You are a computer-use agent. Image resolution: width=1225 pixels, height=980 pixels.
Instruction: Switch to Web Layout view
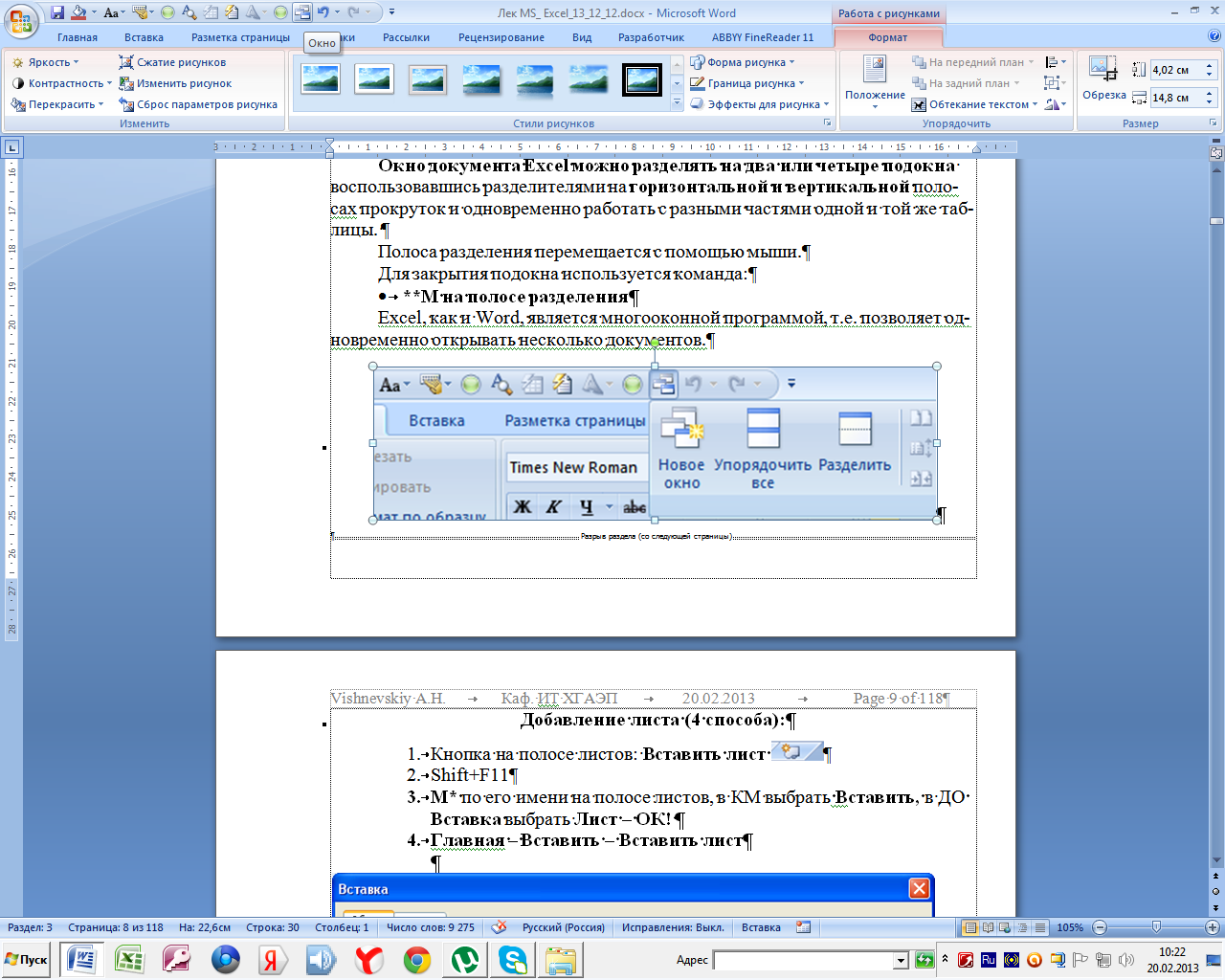(x=1006, y=927)
